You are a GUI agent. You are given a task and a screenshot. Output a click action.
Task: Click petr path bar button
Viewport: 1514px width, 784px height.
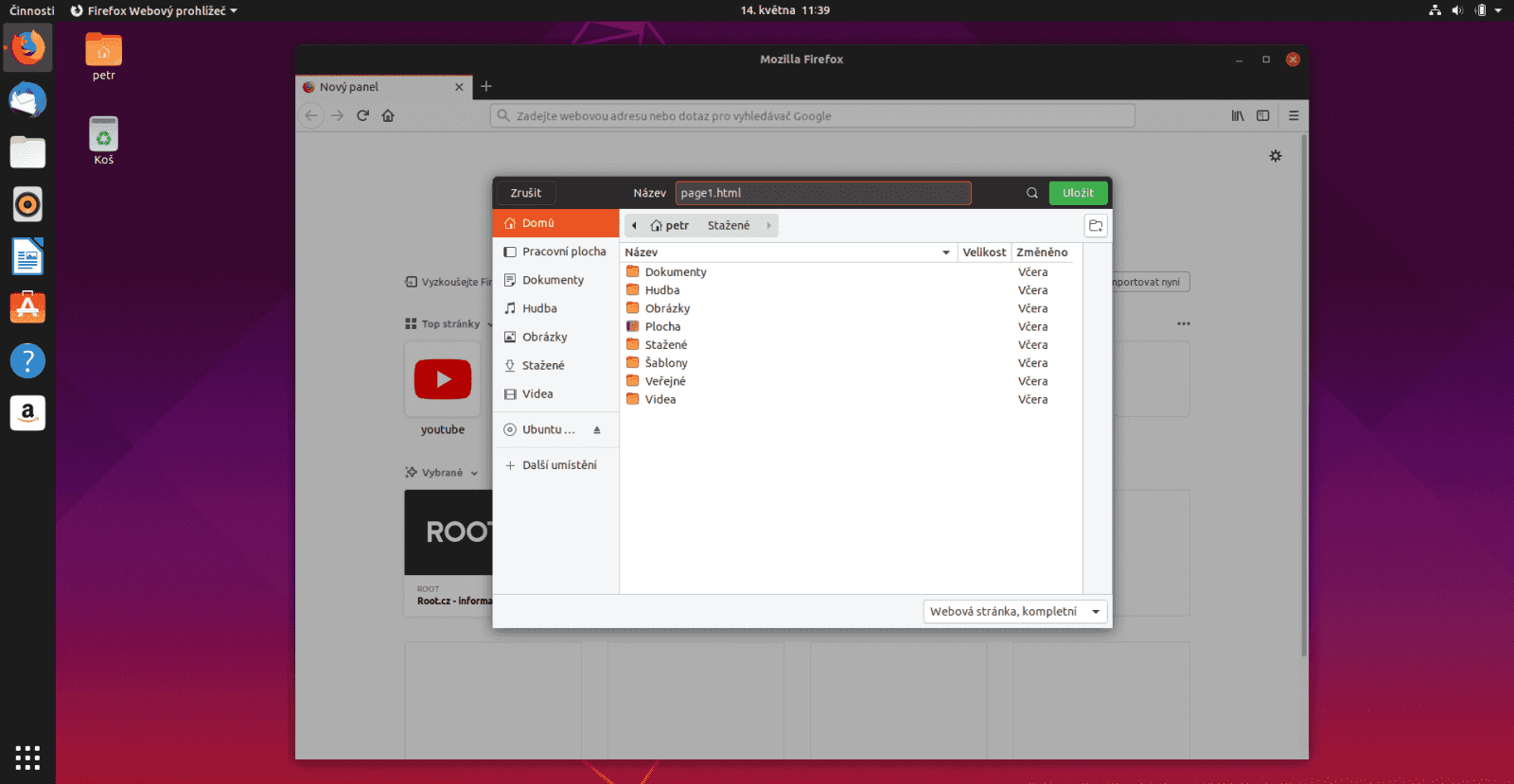[x=670, y=226]
